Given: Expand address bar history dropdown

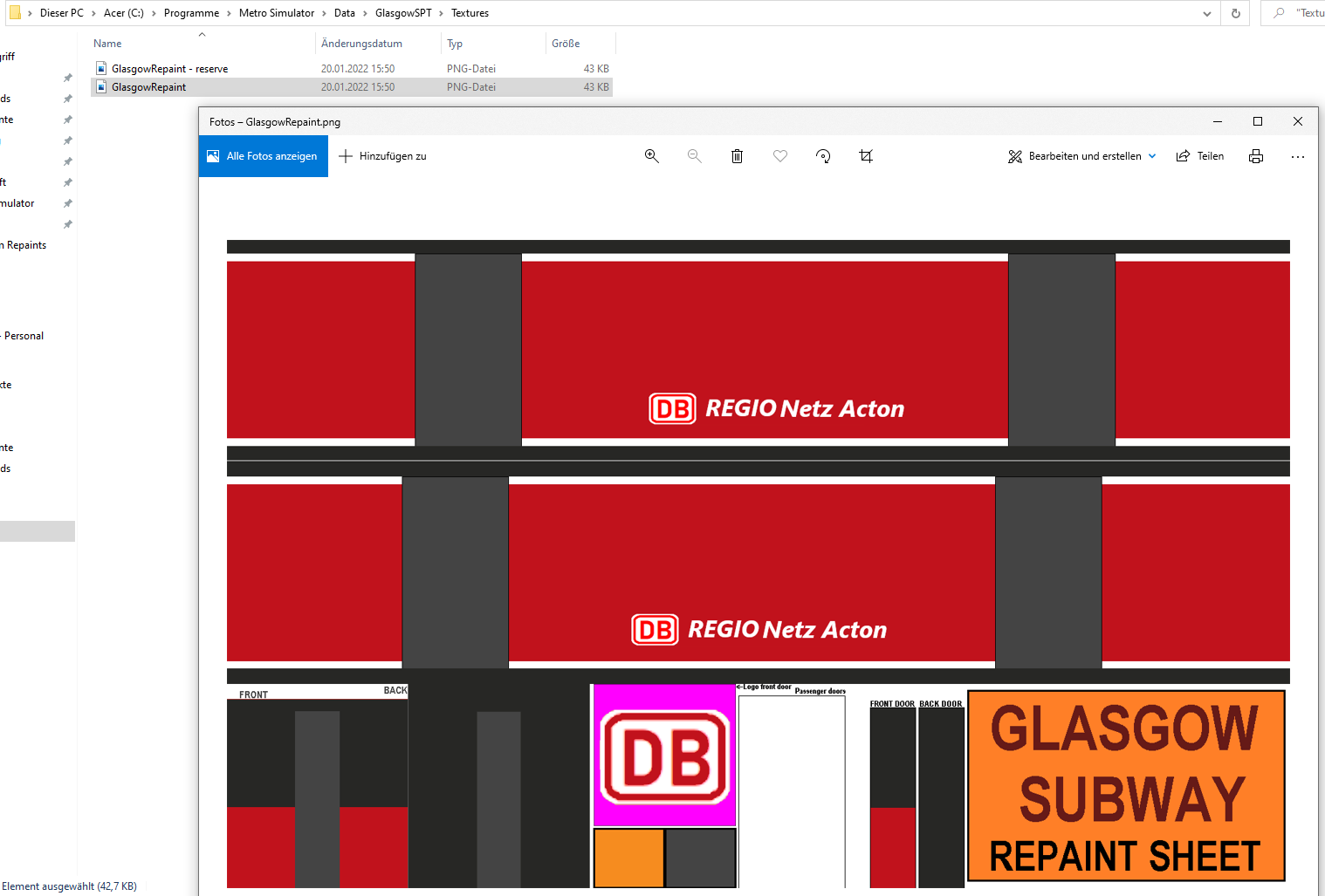Looking at the screenshot, I should click(x=1207, y=13).
